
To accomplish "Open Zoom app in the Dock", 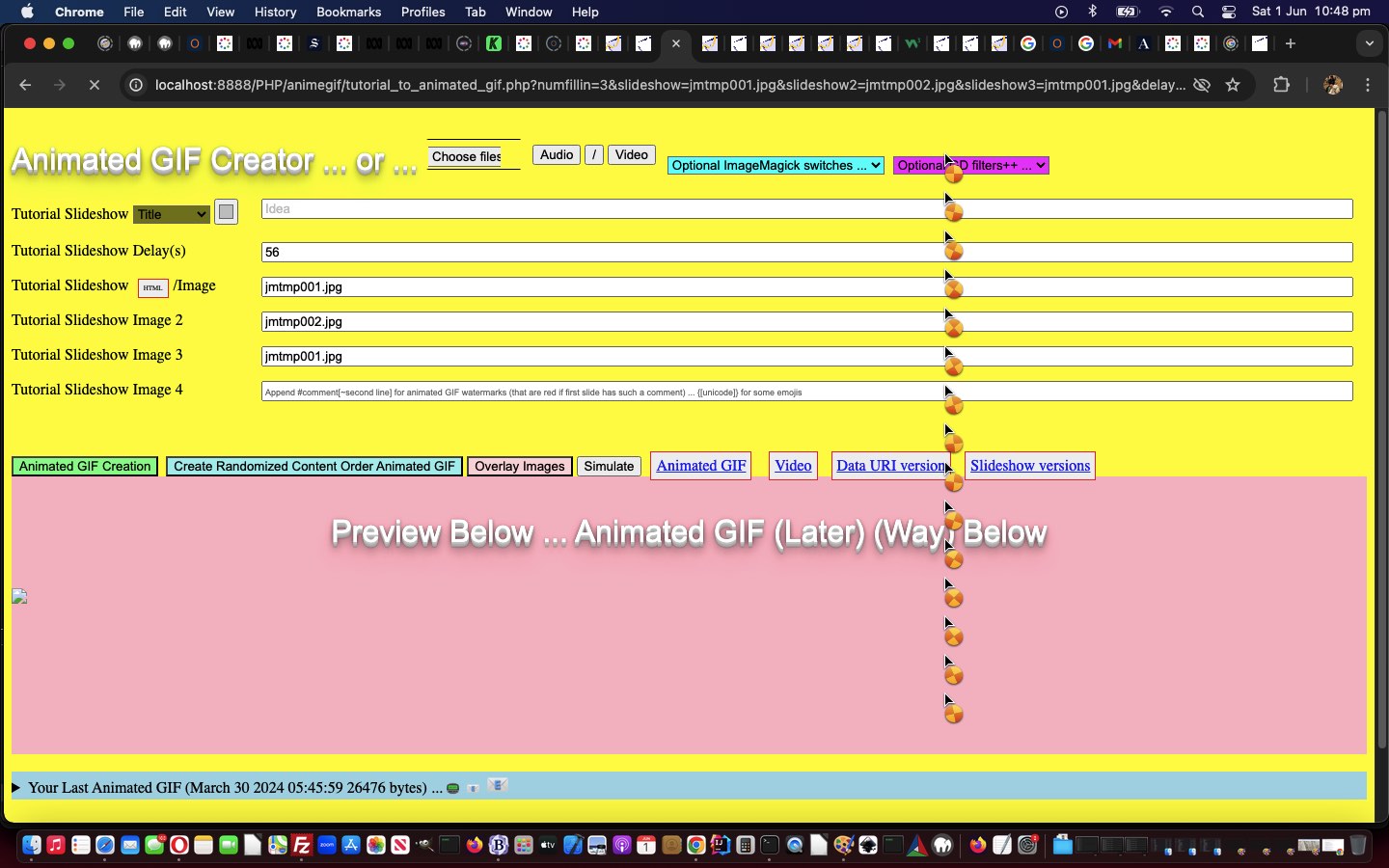I will pos(327,846).
